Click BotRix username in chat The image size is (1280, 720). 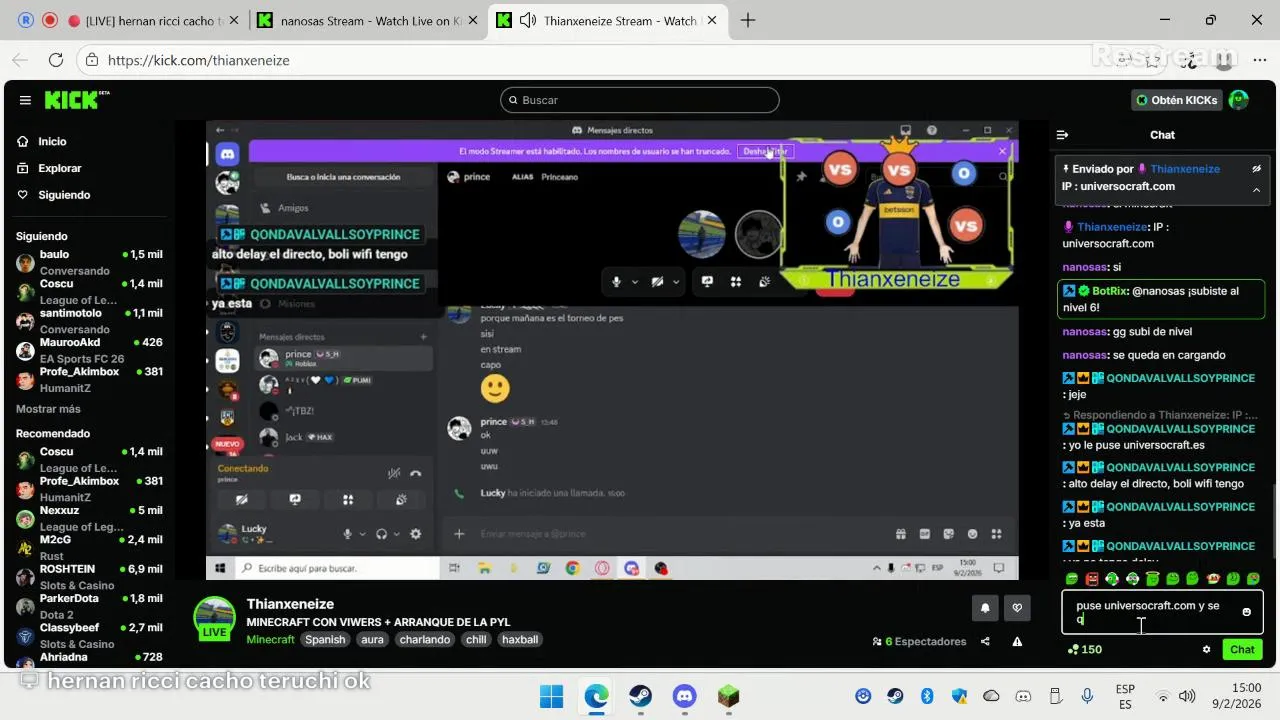[1110, 291]
